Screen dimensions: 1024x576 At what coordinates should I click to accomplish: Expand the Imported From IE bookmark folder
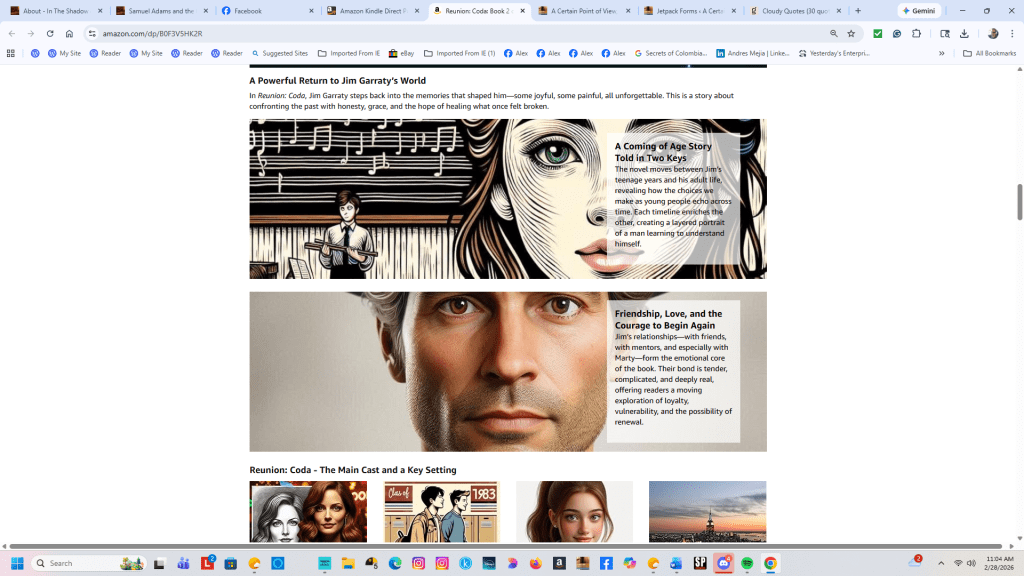pyautogui.click(x=349, y=53)
